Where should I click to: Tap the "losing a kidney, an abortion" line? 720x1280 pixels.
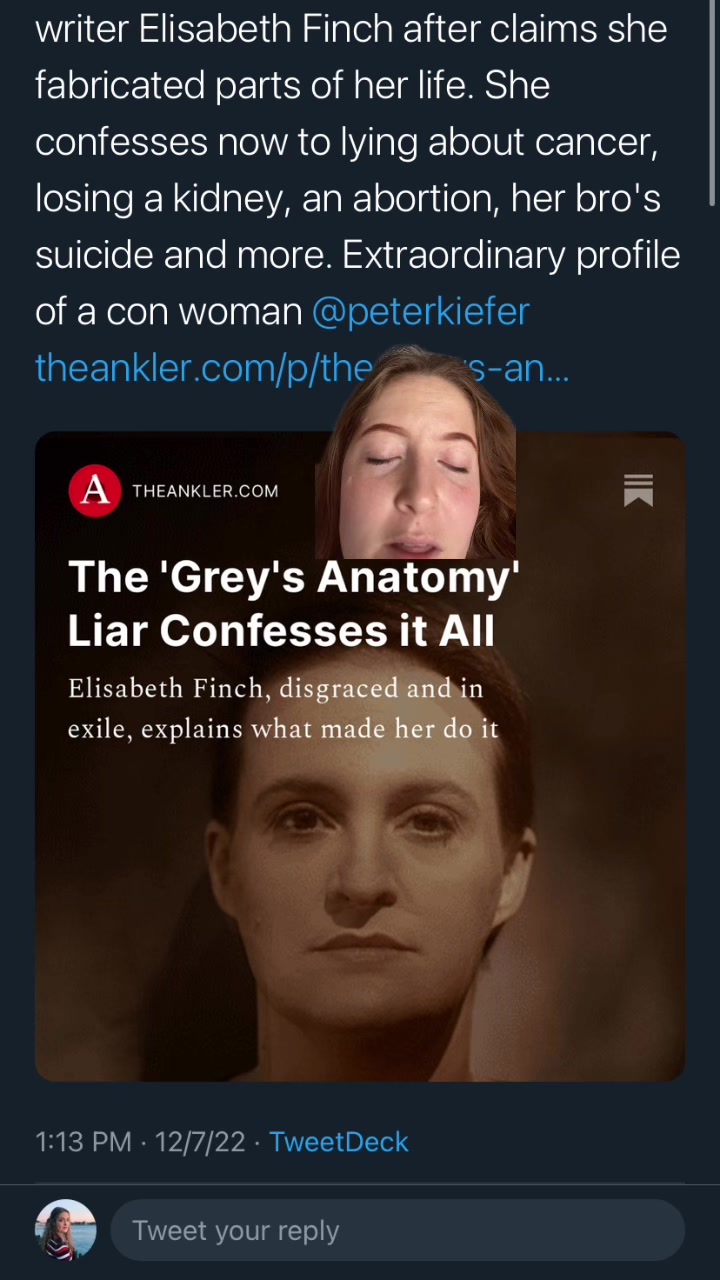pos(347,199)
